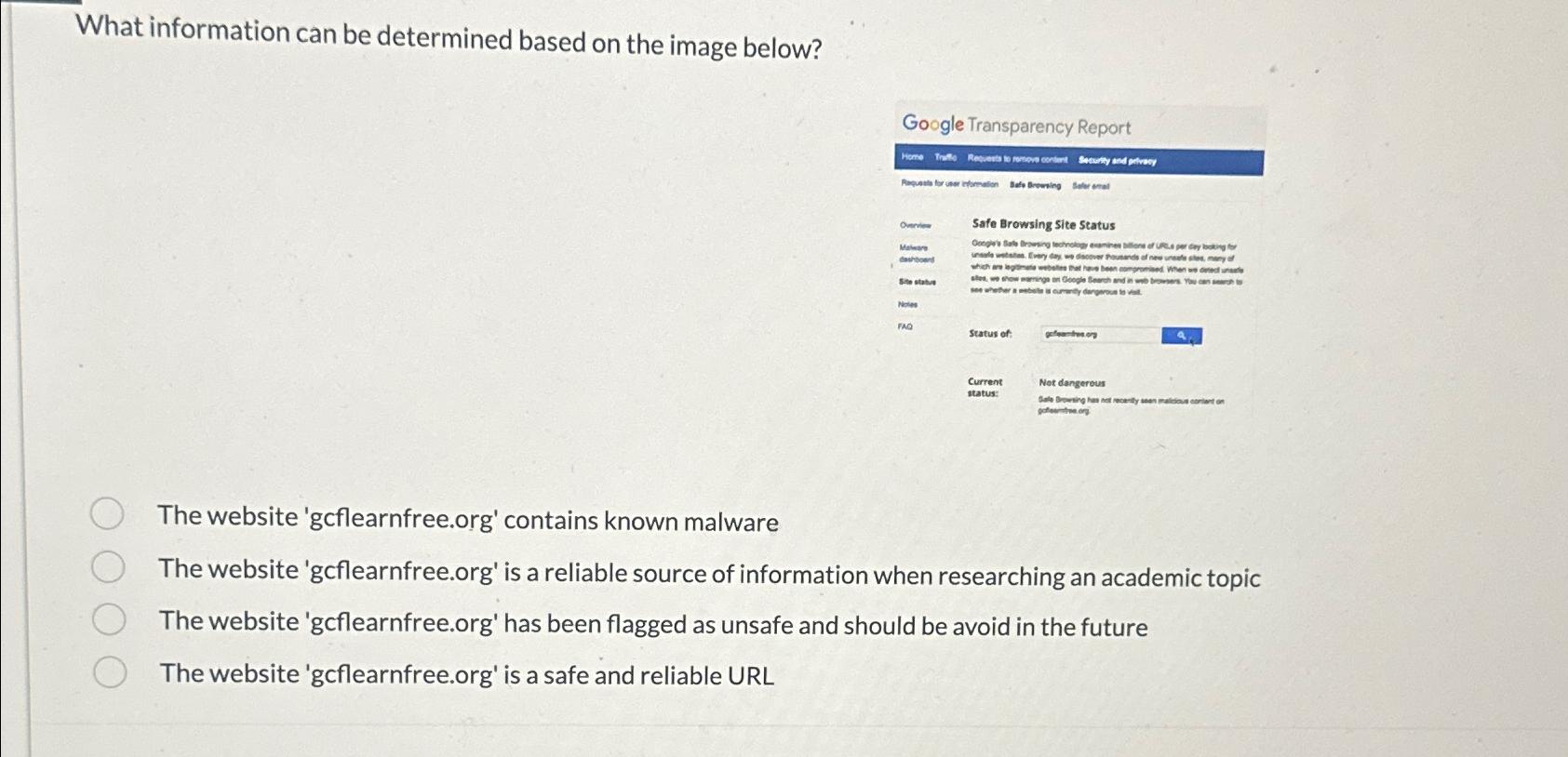Click the question text 'What information can be determined'
The width and height of the screenshot is (1568, 757).
[x=449, y=37]
